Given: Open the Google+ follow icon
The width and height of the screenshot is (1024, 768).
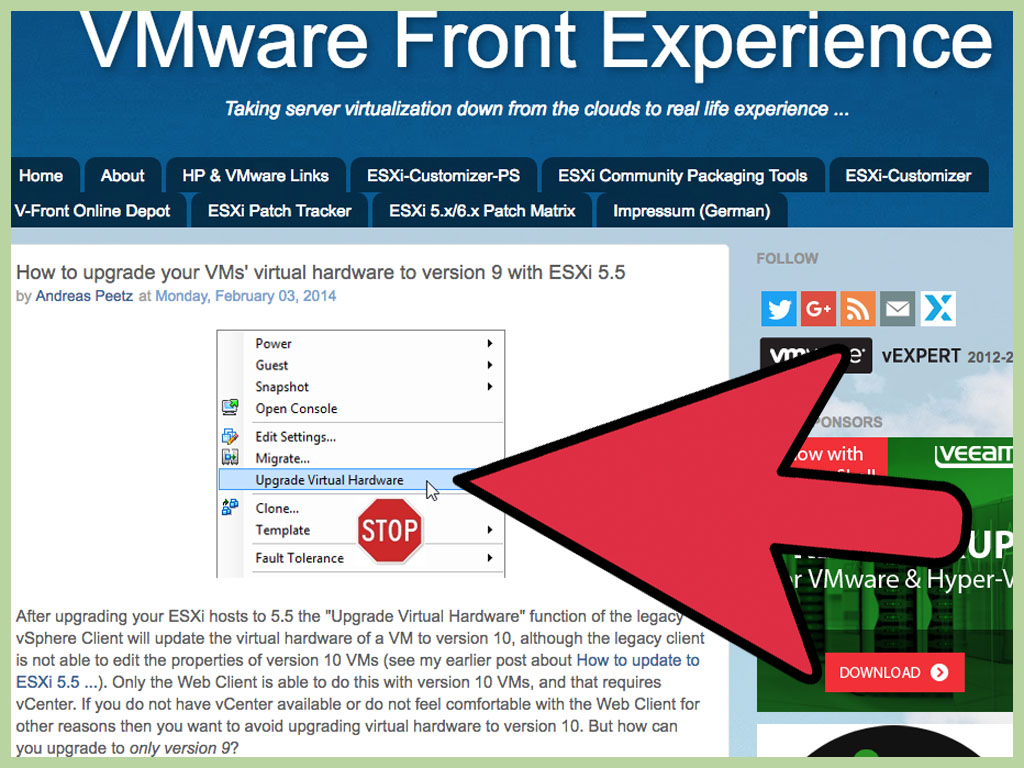Looking at the screenshot, I should tap(818, 308).
